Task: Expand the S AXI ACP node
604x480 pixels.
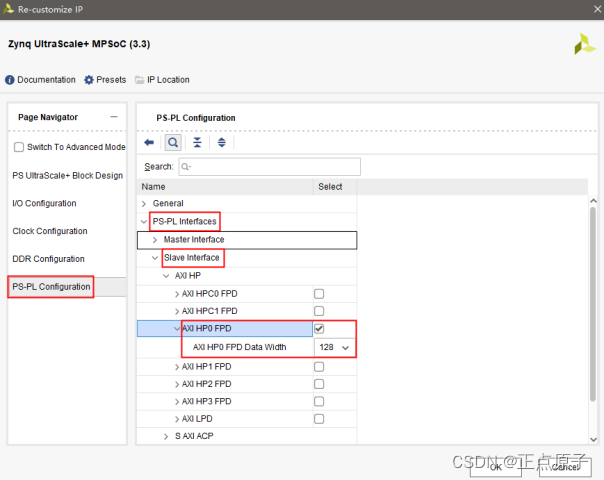Action: (x=166, y=436)
